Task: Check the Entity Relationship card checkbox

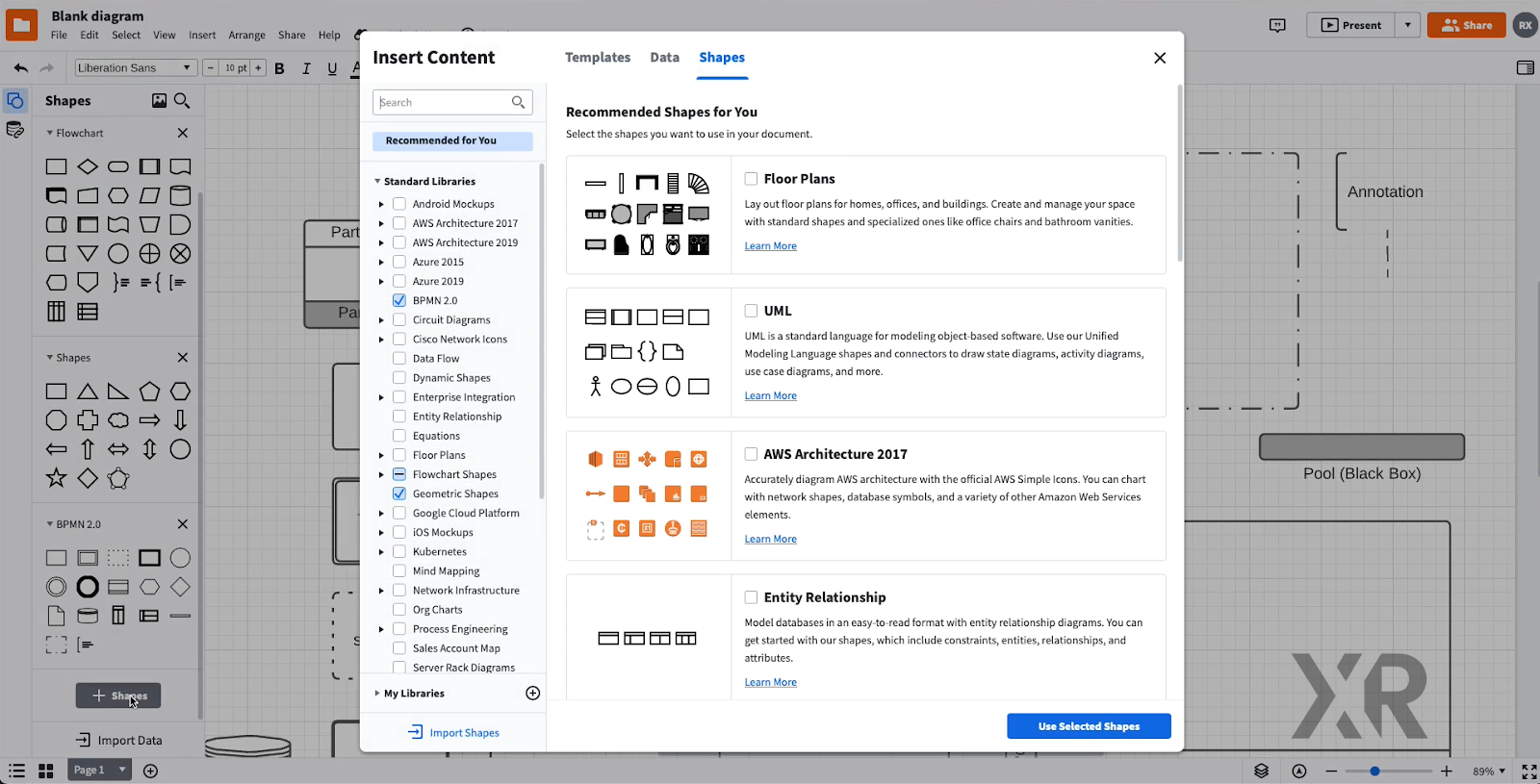Action: pos(751,597)
